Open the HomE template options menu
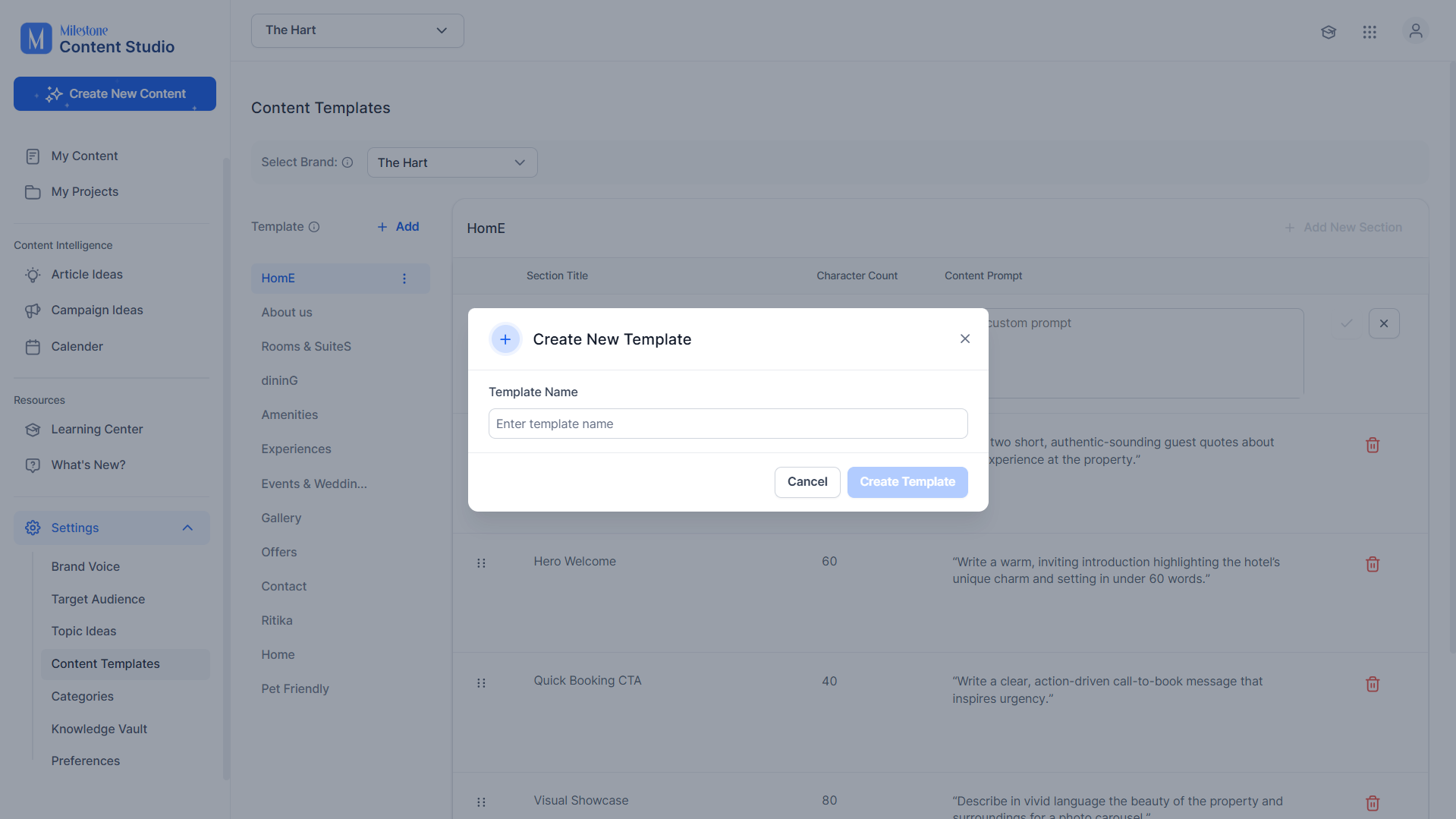This screenshot has width=1456, height=819. coord(404,279)
